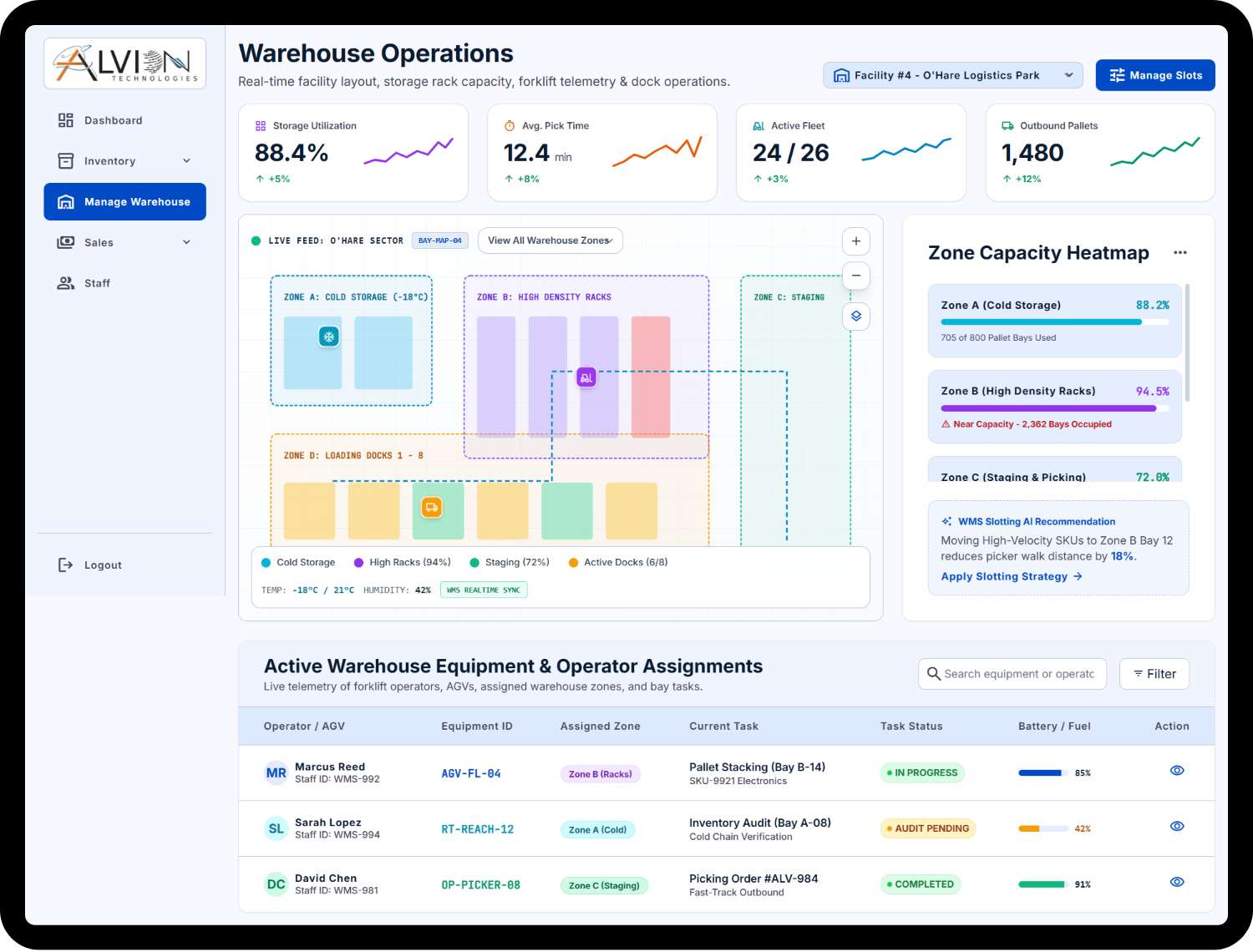This screenshot has height=952, width=1253.
Task: Focus the search equipment or operator field
Action: pyautogui.click(x=1012, y=674)
